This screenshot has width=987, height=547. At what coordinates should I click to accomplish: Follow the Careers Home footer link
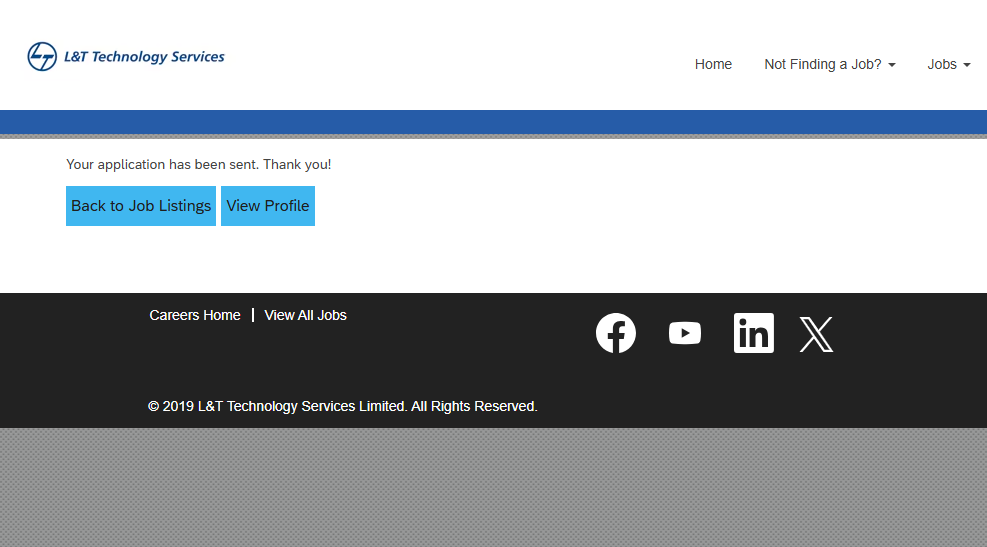click(x=195, y=315)
